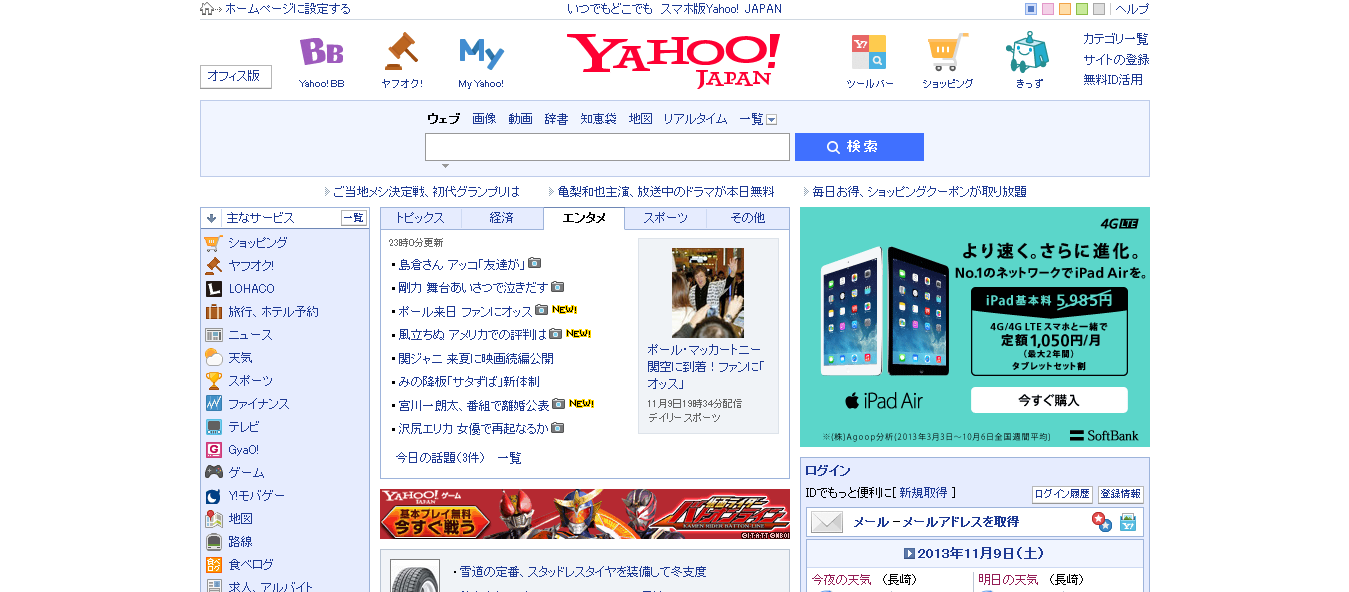Click the 登録情報 button
The width and height of the screenshot is (1349, 592).
[1121, 495]
